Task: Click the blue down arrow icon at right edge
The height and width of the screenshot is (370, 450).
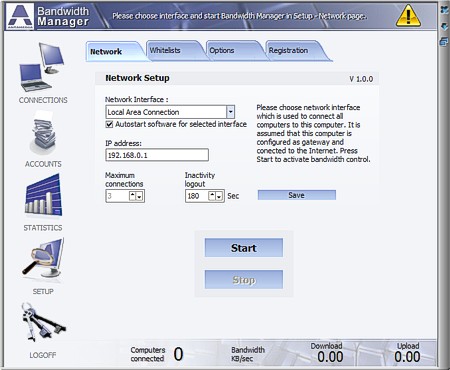Action: (x=444, y=26)
